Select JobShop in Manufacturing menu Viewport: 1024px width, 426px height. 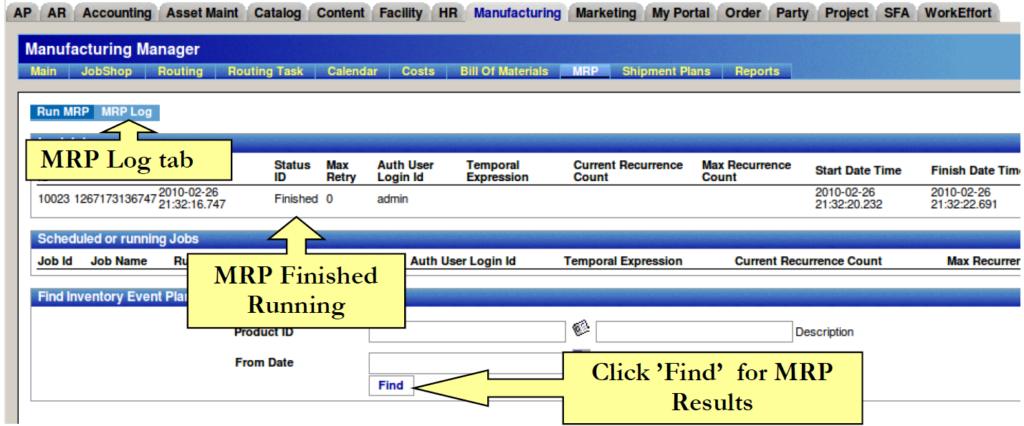(106, 71)
